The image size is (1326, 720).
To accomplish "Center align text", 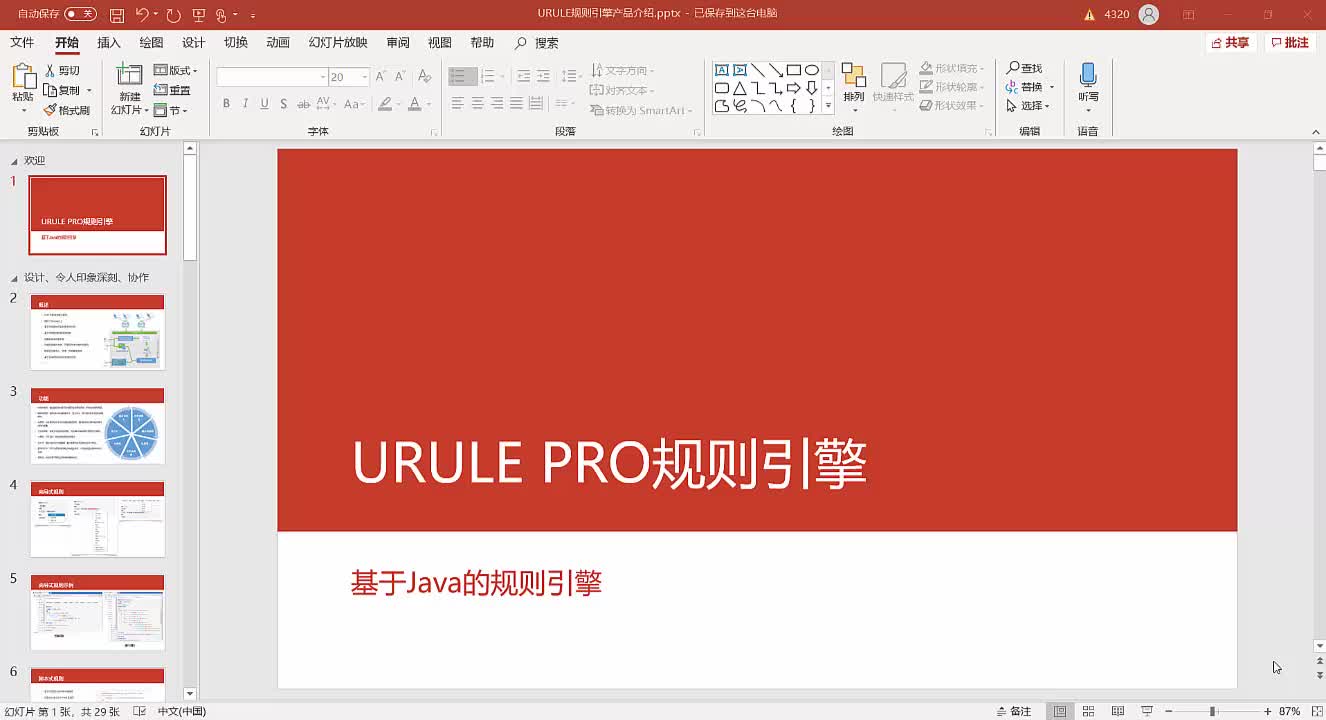I will [478, 103].
